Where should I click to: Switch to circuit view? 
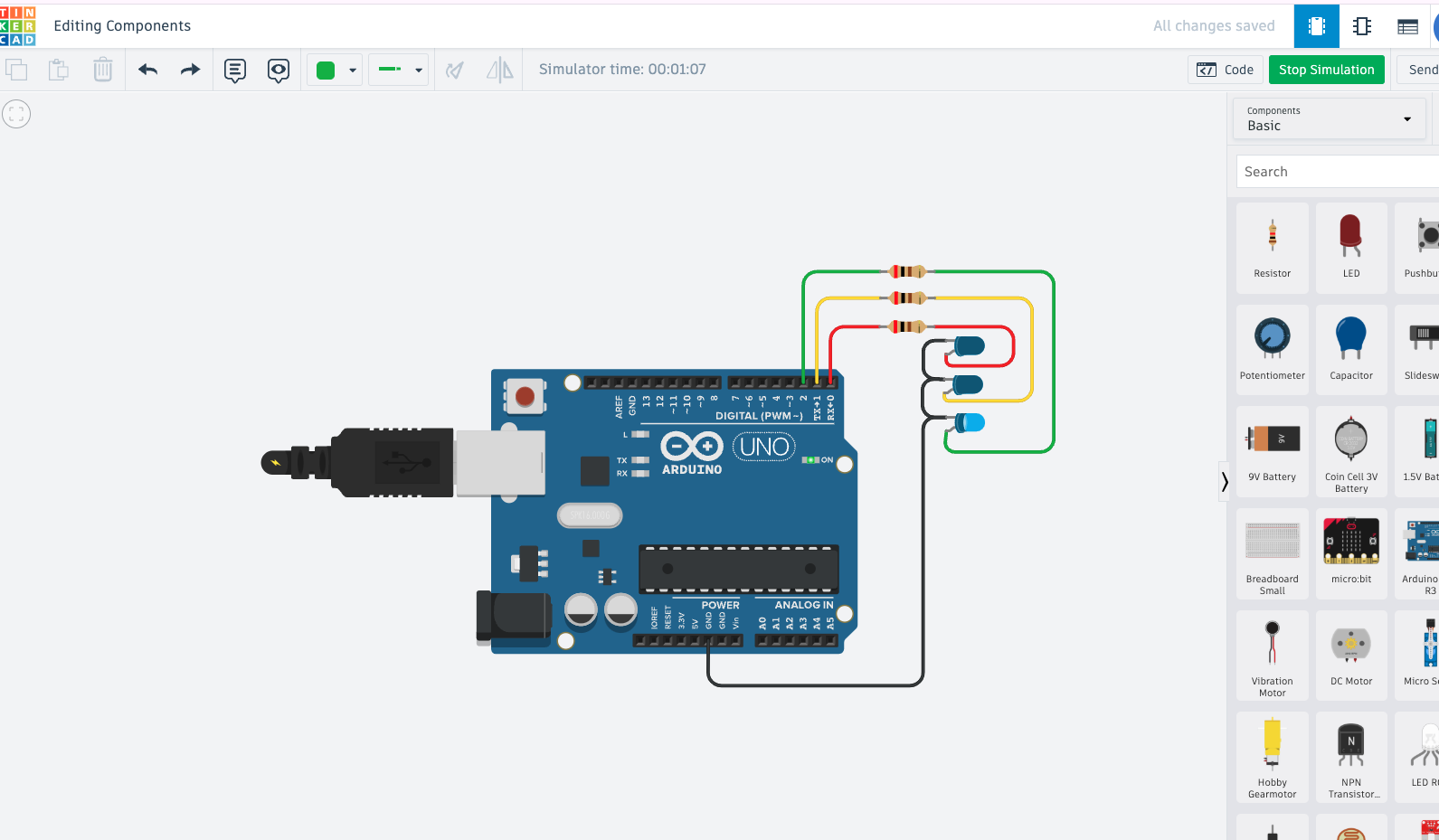1317,26
